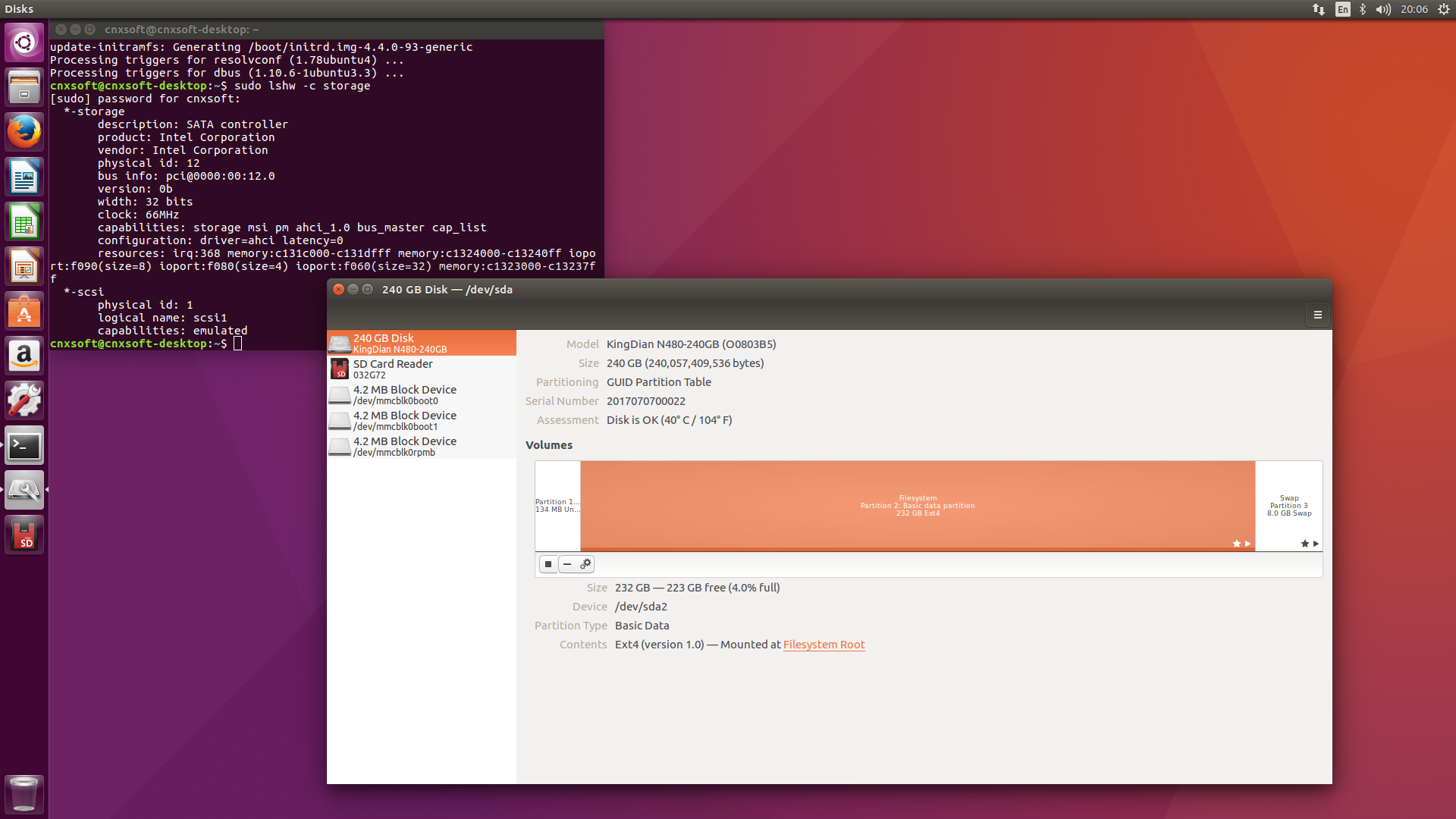The width and height of the screenshot is (1456, 819).
Task: Click the terminal command prompt cursor
Action: [237, 344]
